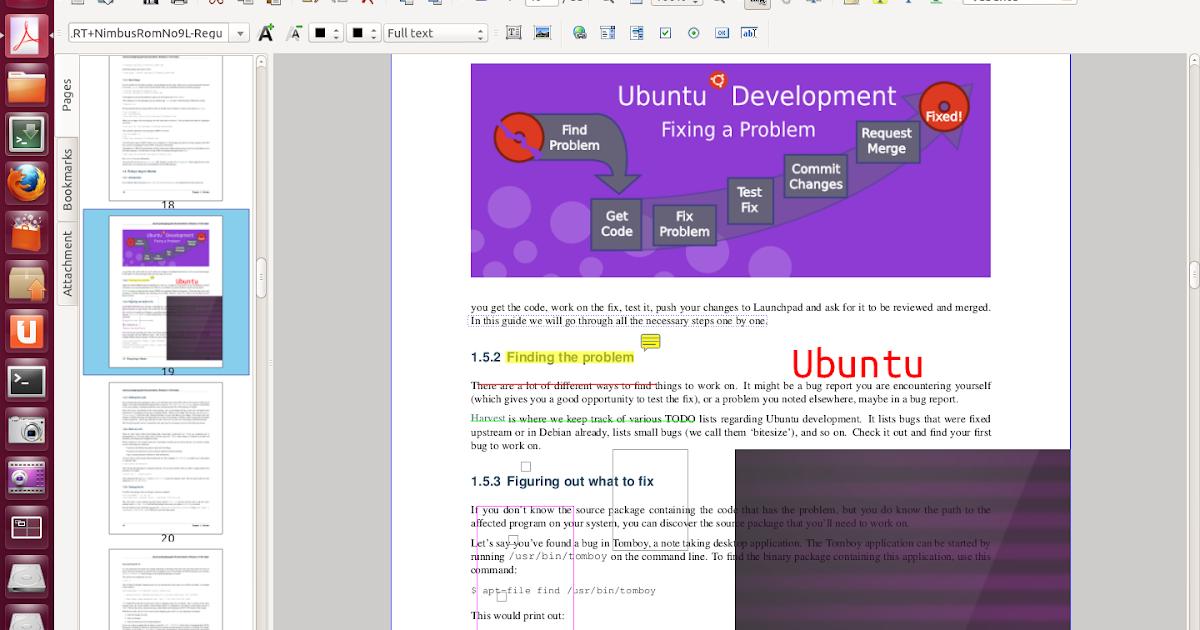Open the video editor launcher icon
The width and height of the screenshot is (1200, 630).
click(28, 479)
